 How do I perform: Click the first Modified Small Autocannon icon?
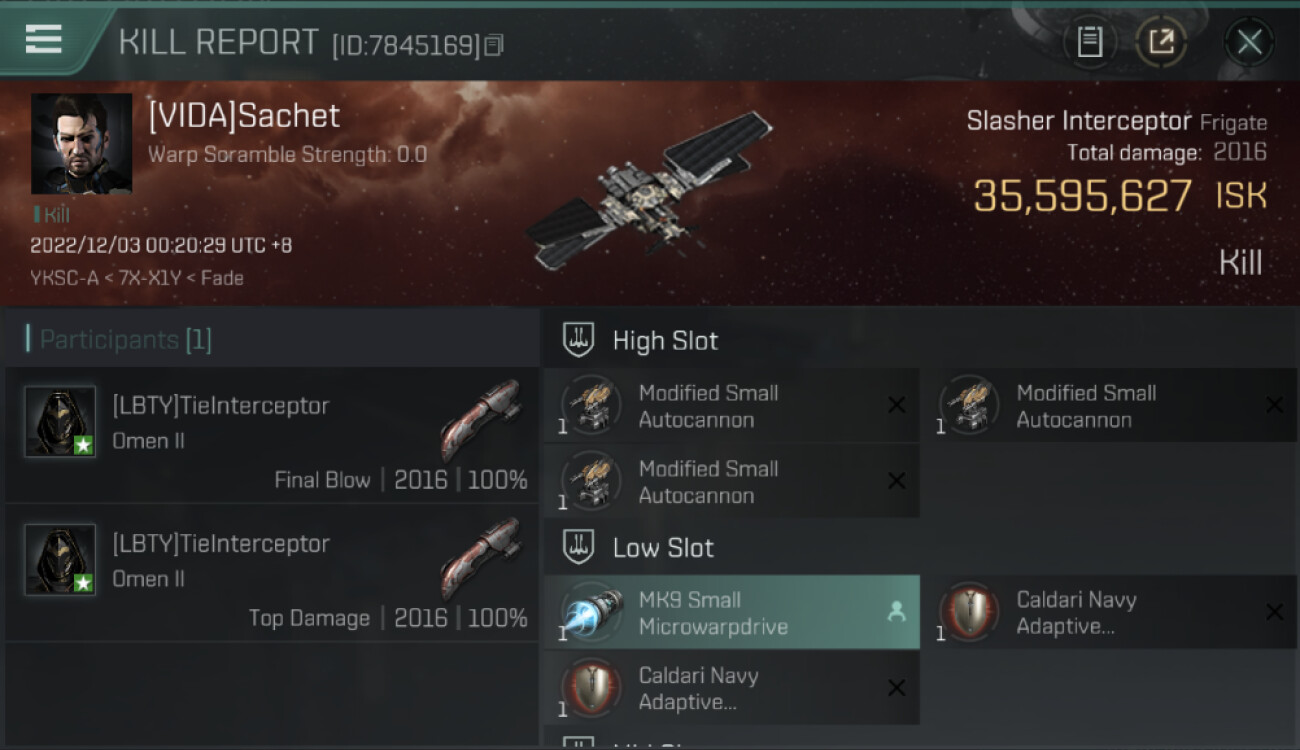click(x=591, y=404)
